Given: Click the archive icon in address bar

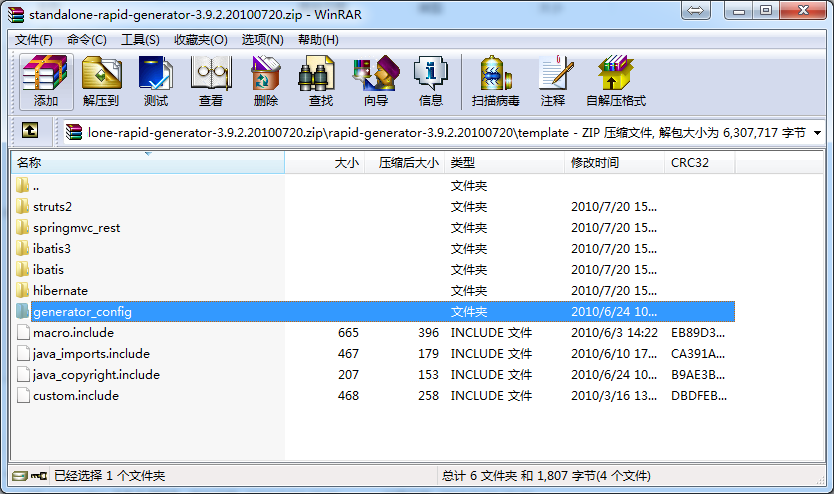Looking at the screenshot, I should (74, 132).
